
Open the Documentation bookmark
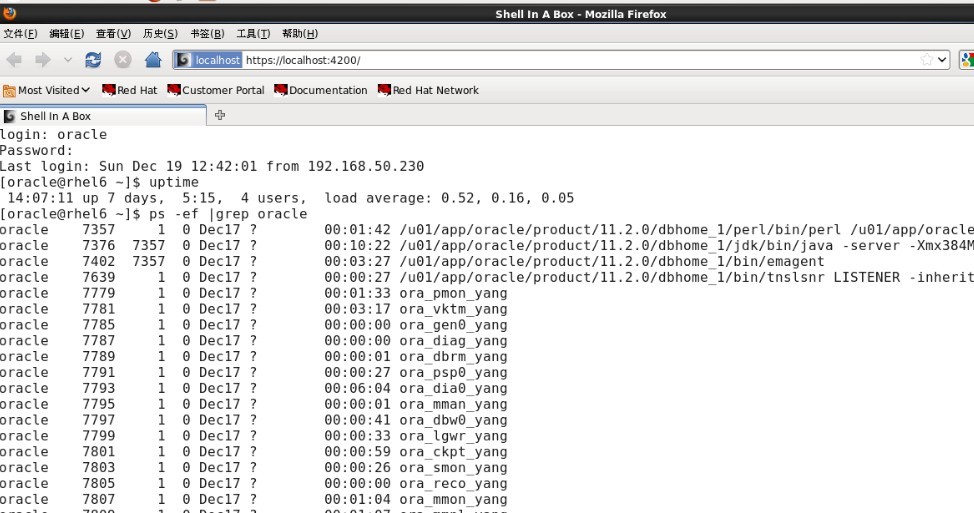321,90
